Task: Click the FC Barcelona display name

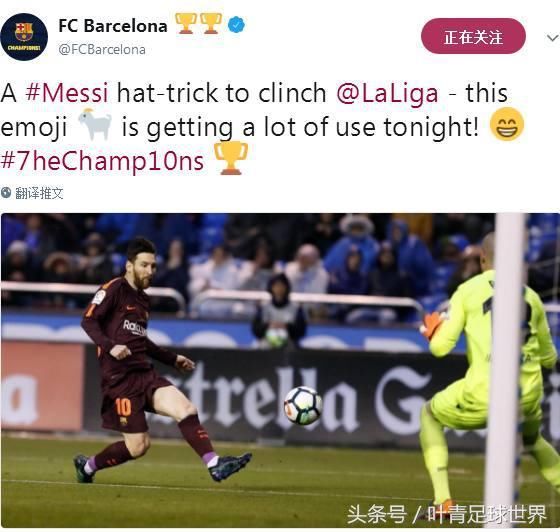Action: point(113,26)
